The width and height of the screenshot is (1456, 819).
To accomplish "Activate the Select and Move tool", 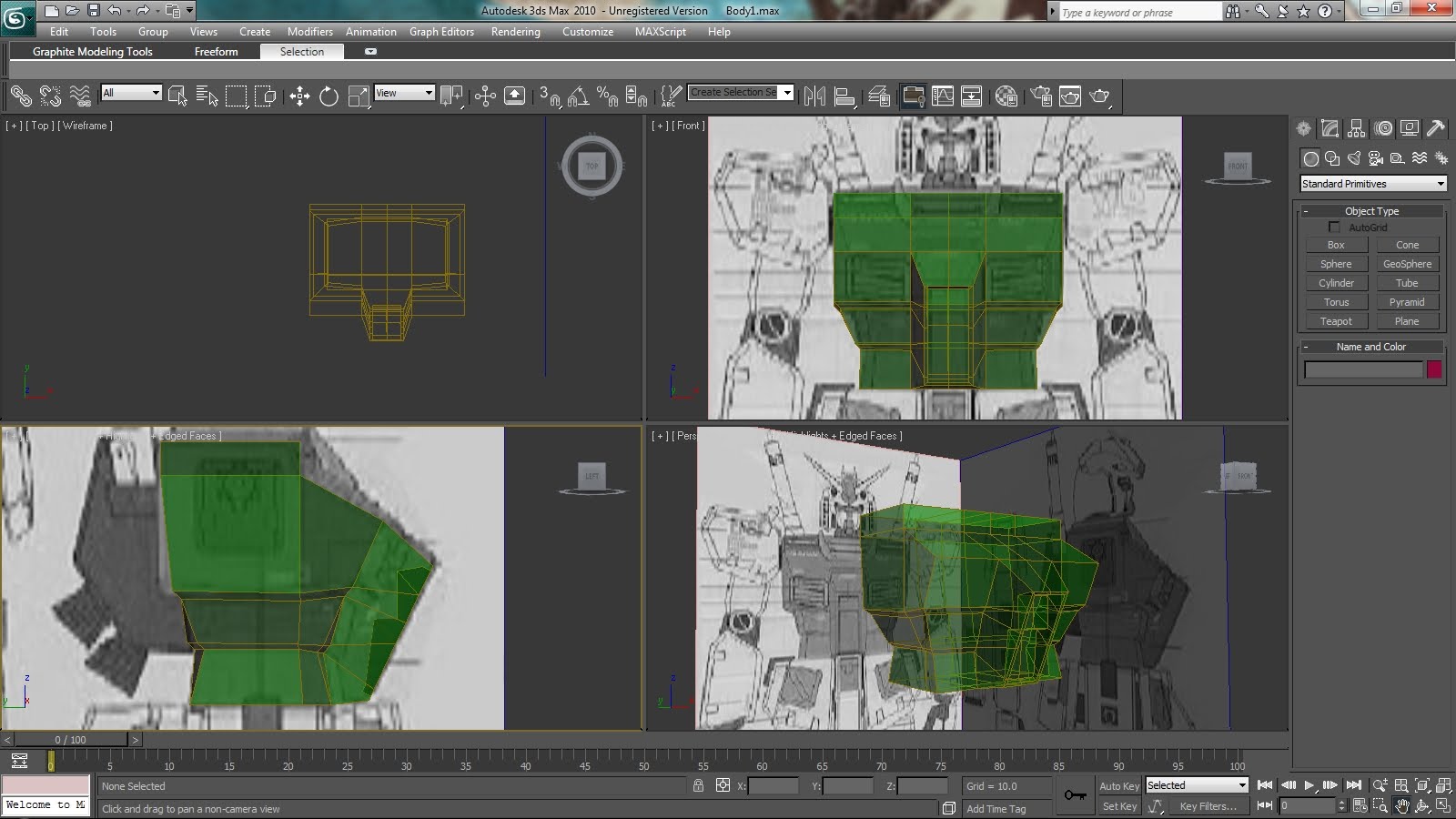I will [299, 96].
